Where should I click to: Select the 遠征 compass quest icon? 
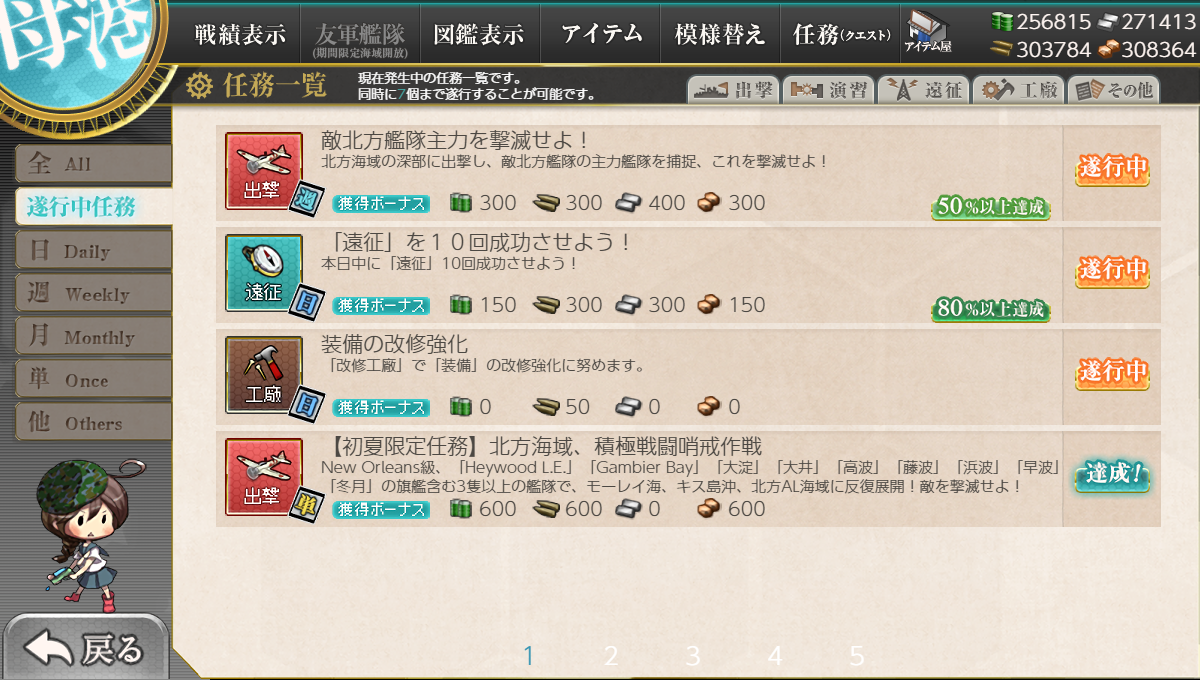pos(263,272)
